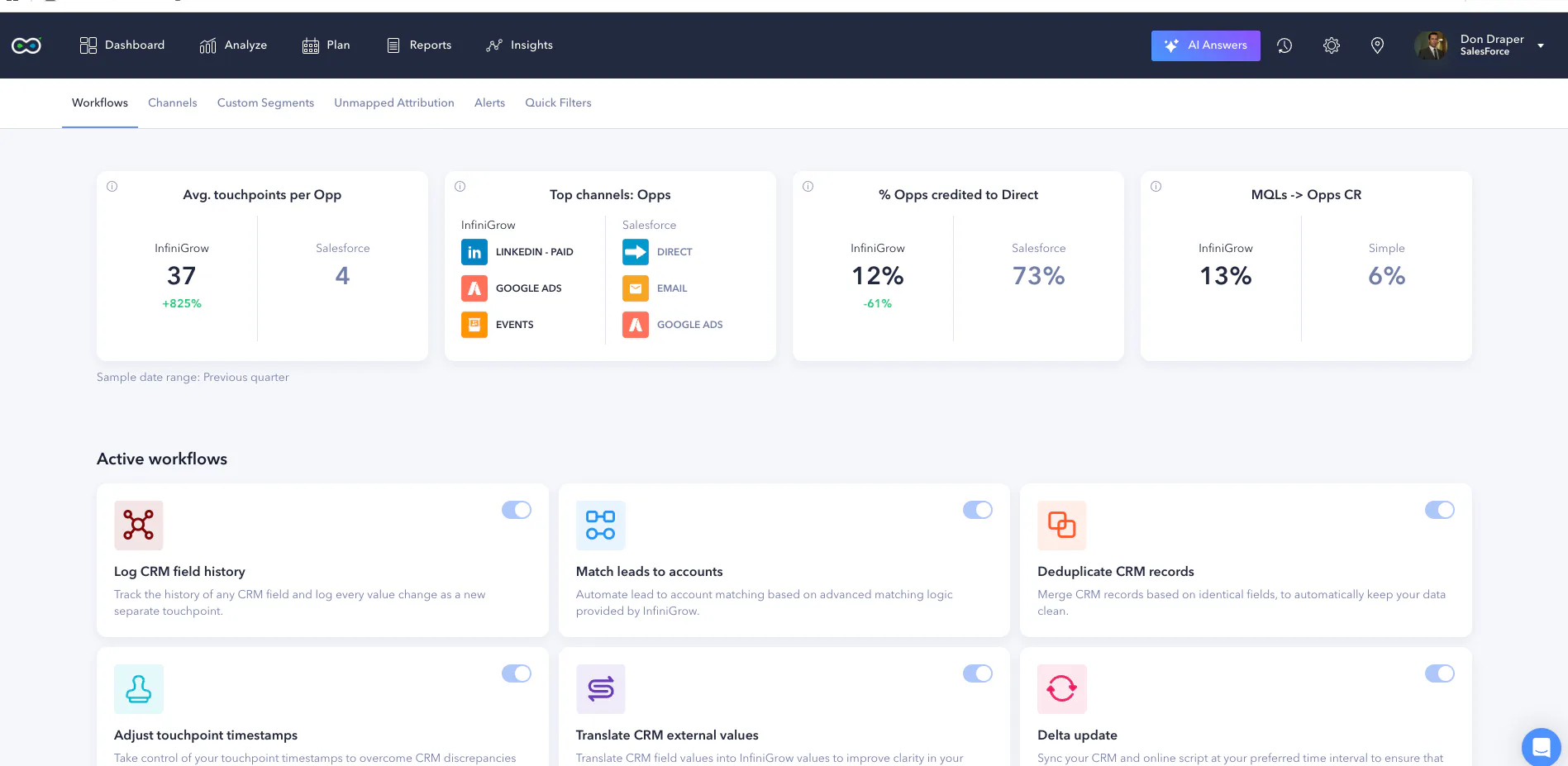
Task: Toggle Log CRM field history workflow
Action: click(x=517, y=510)
